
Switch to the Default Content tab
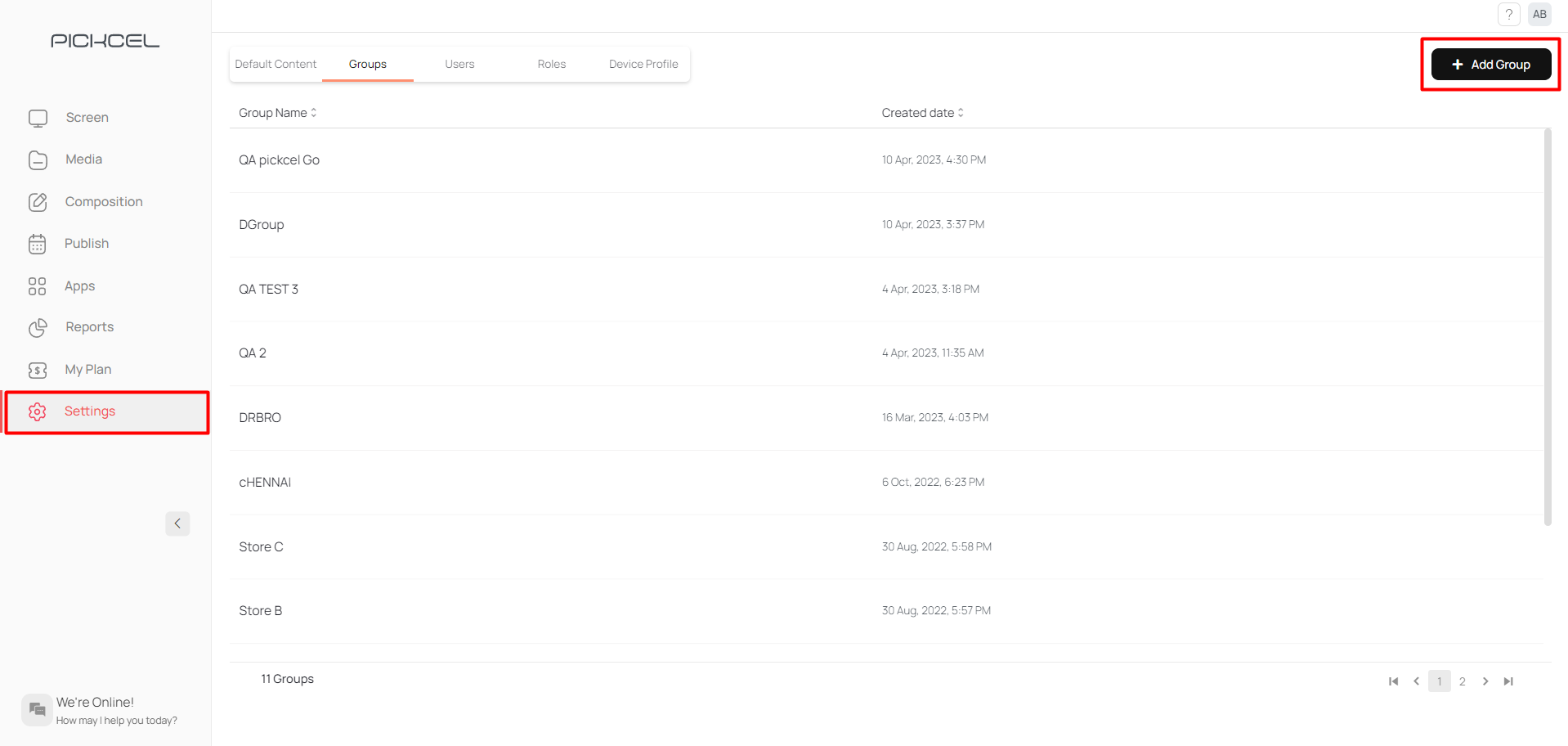[276, 64]
